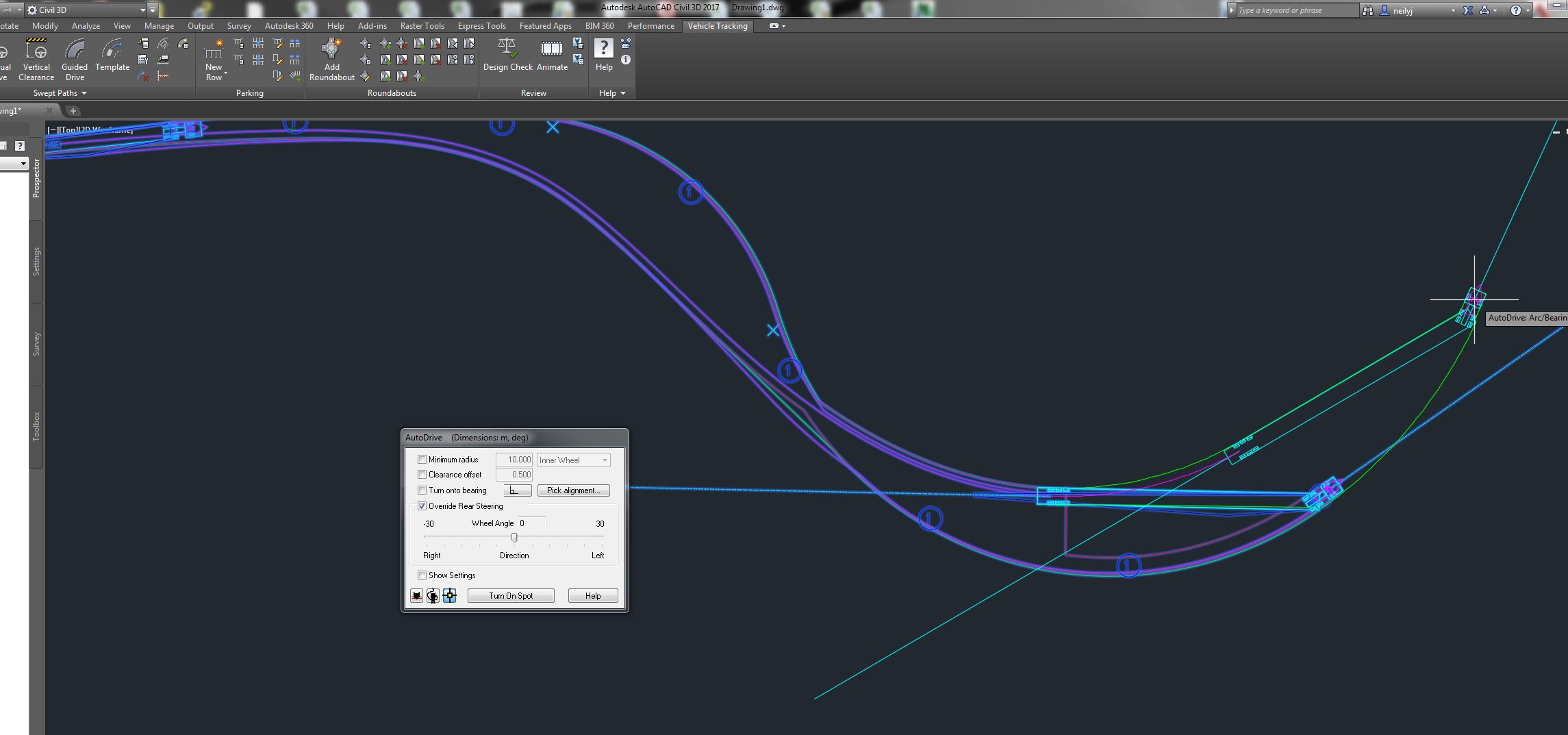Click the Wheel Angle slider handle
The image size is (1568, 735).
pos(514,538)
